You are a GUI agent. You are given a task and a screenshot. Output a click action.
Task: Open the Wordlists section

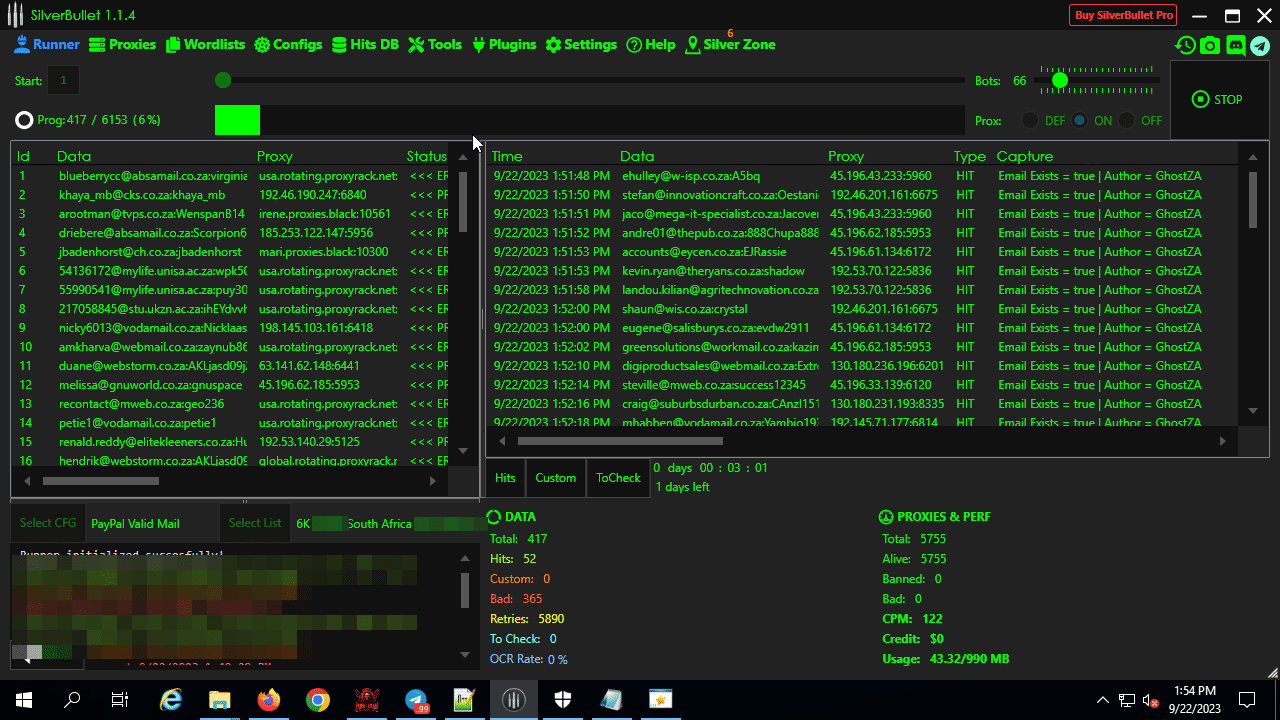coord(206,45)
